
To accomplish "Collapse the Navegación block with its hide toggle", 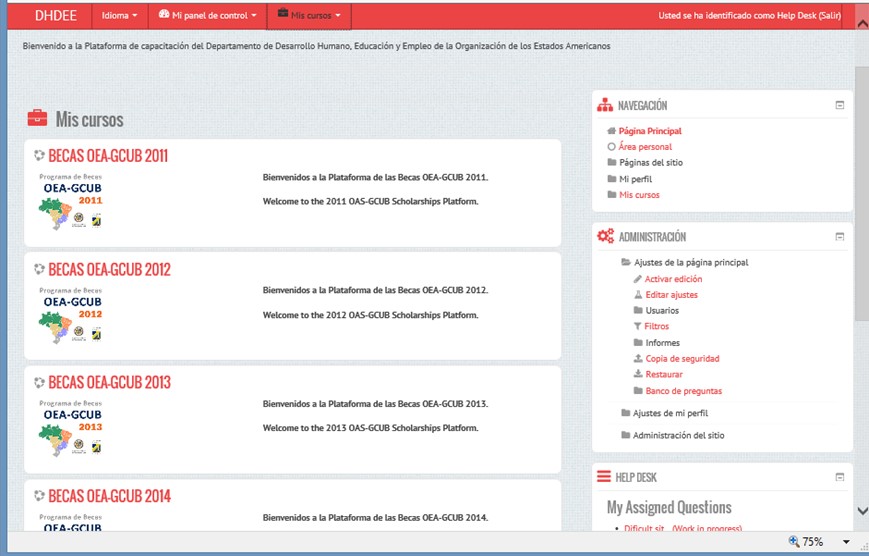I will [x=840, y=105].
